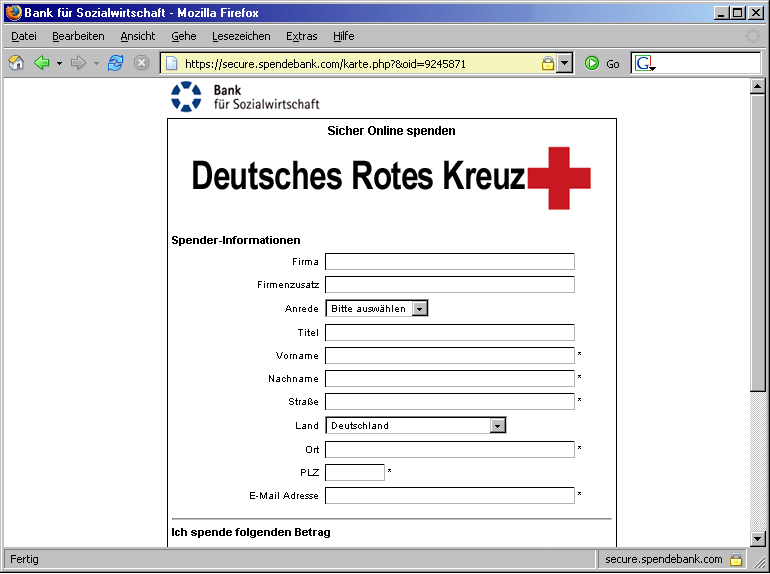
Task: Click the Fertig status text
Action: click(24, 559)
